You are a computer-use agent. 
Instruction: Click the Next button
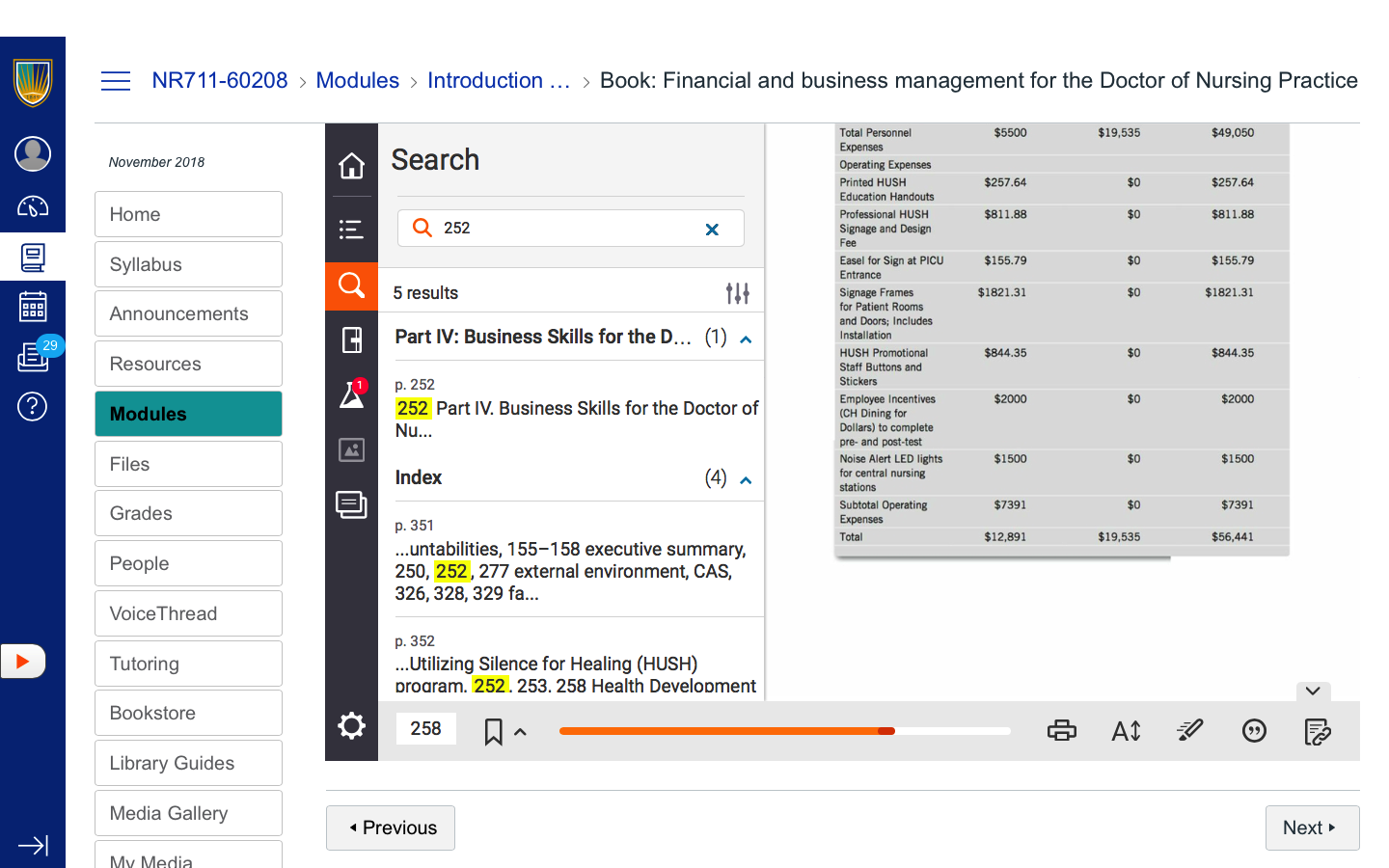tap(1311, 827)
